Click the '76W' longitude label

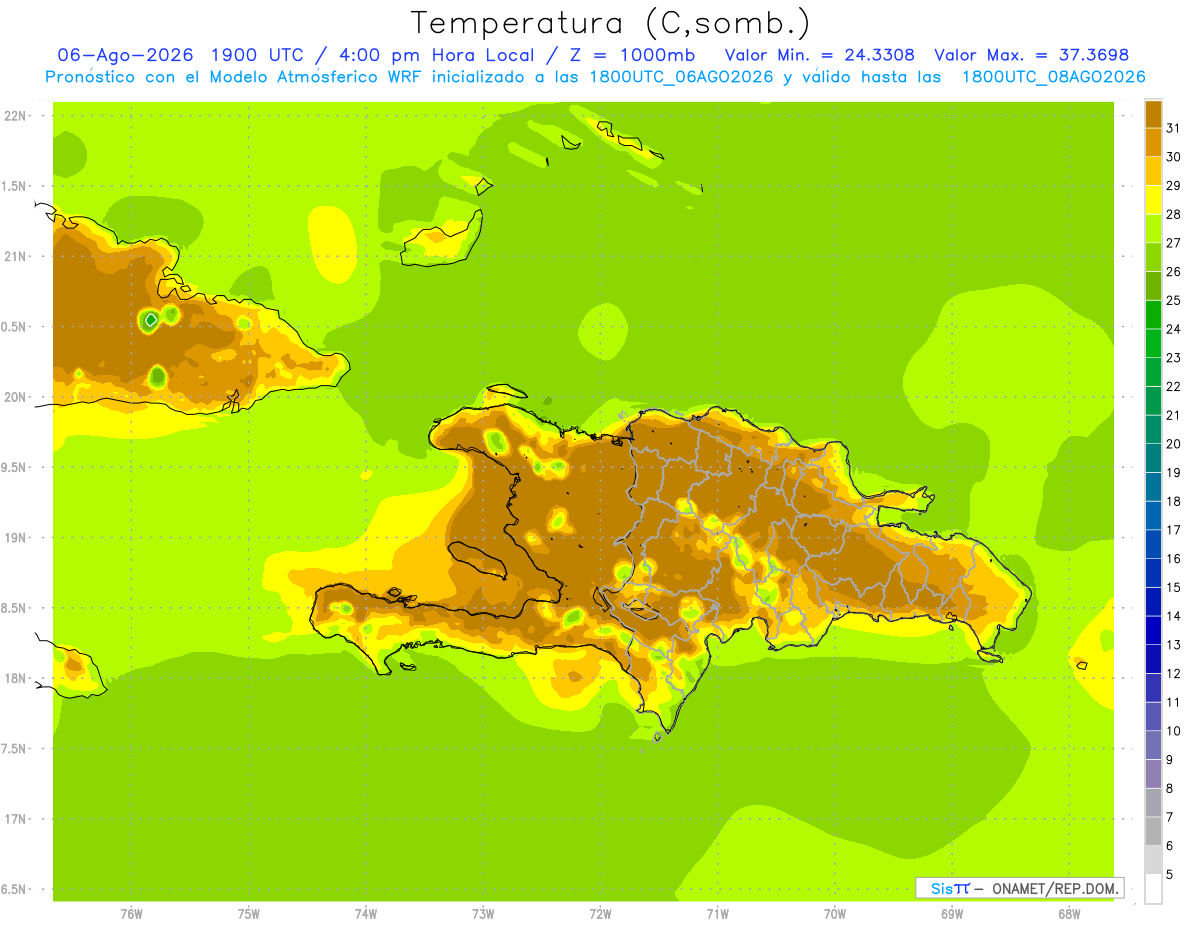[x=131, y=914]
